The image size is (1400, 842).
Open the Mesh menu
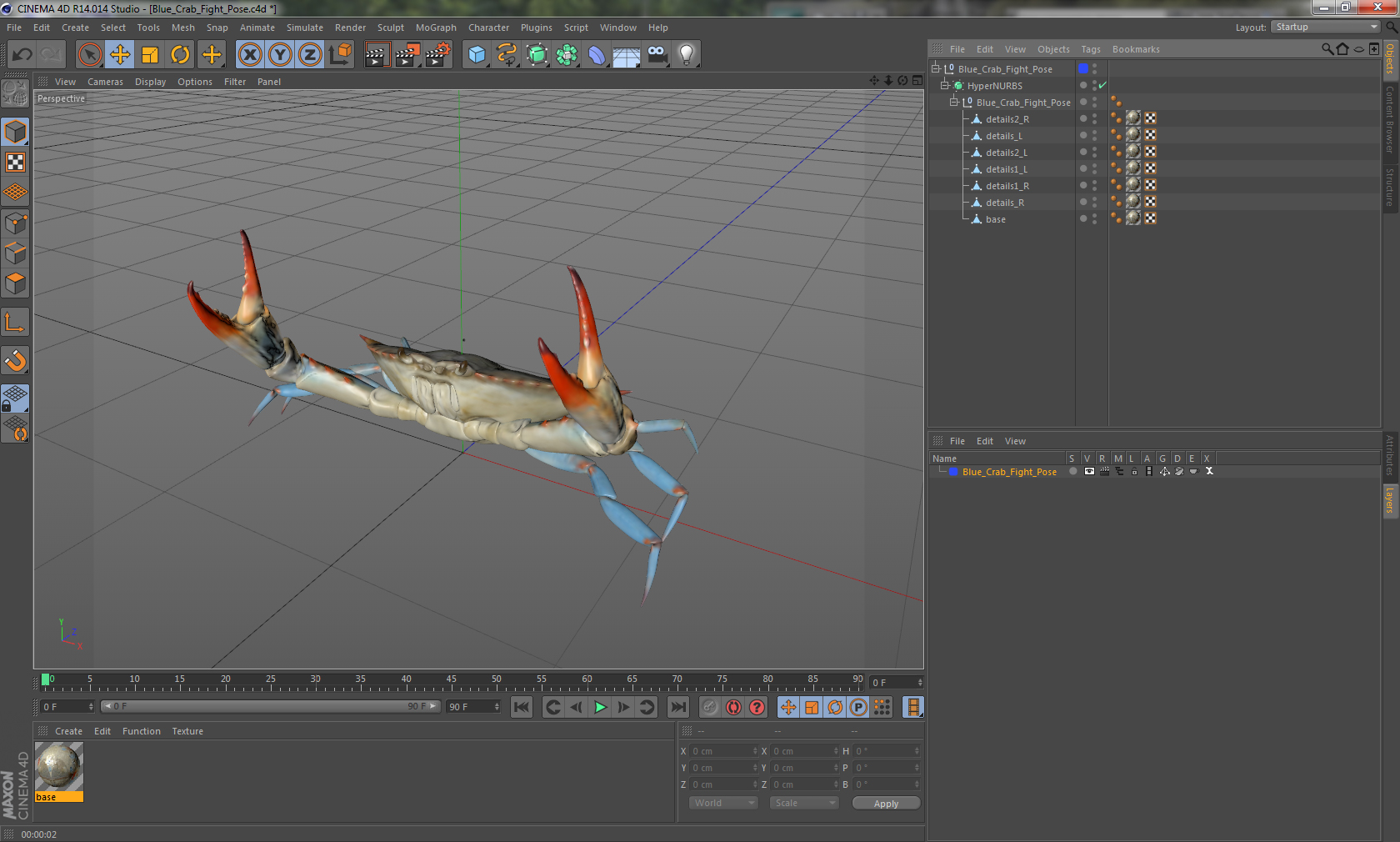[x=183, y=28]
